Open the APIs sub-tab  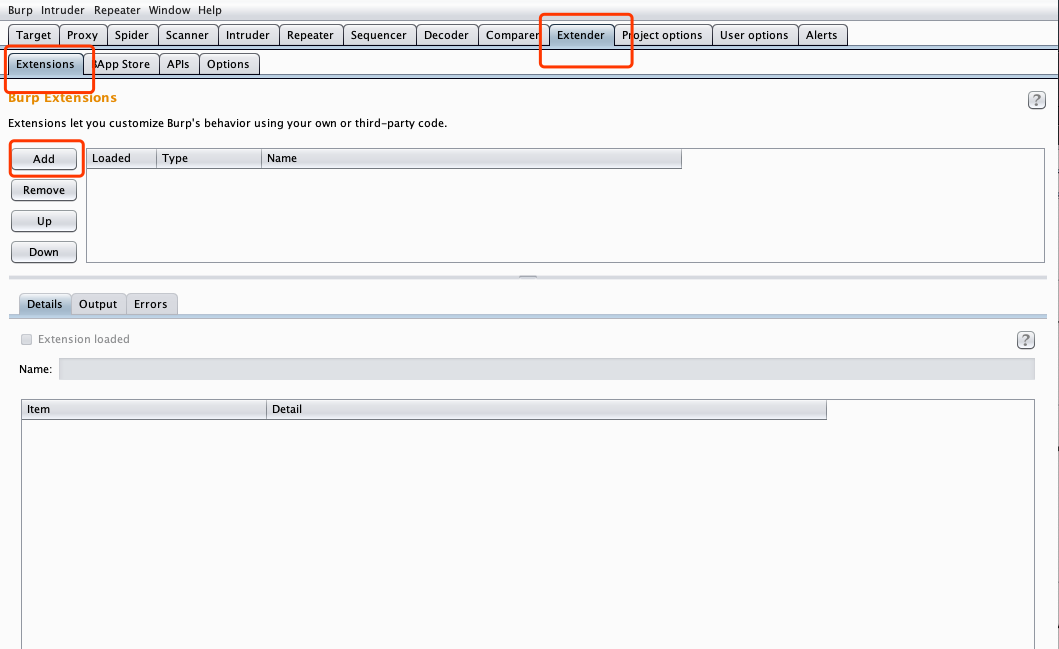(x=178, y=64)
